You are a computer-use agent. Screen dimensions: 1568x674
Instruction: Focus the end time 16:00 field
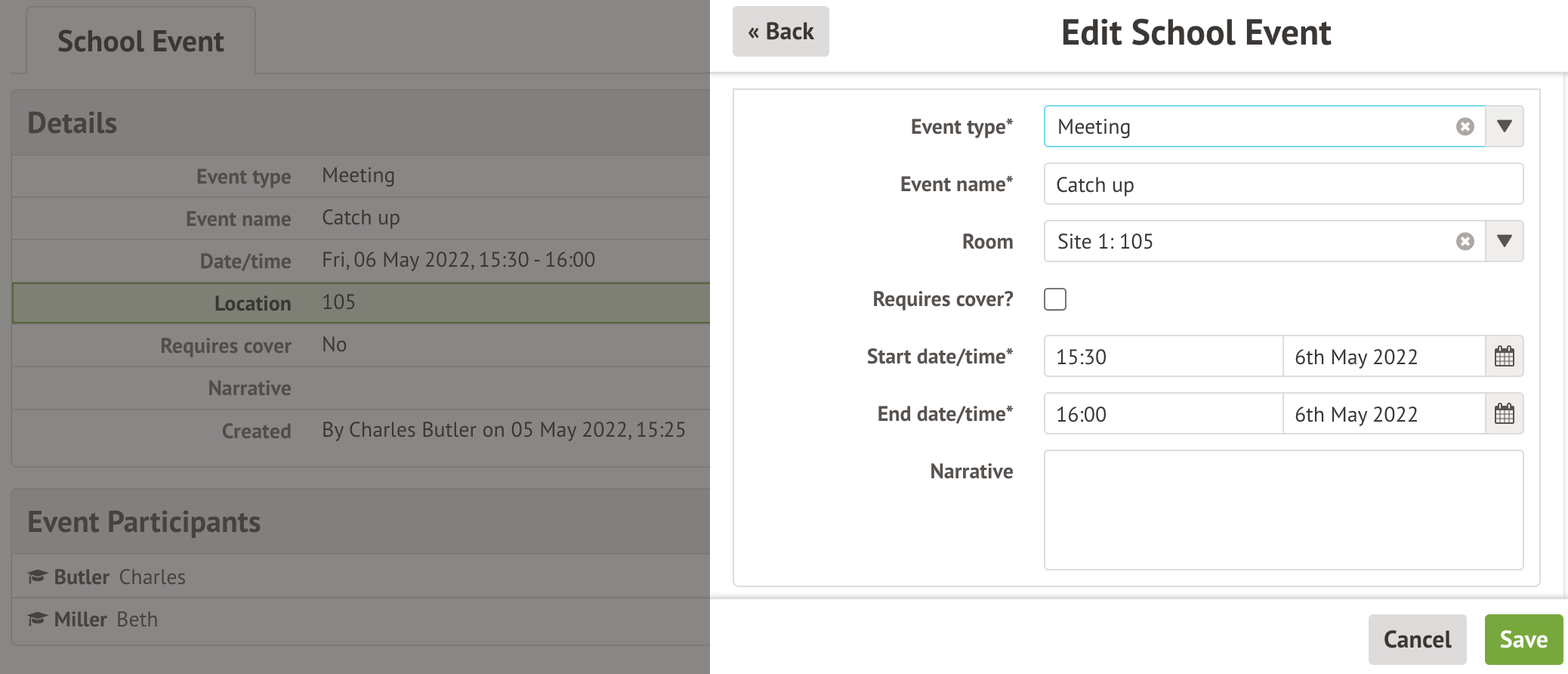click(1163, 414)
